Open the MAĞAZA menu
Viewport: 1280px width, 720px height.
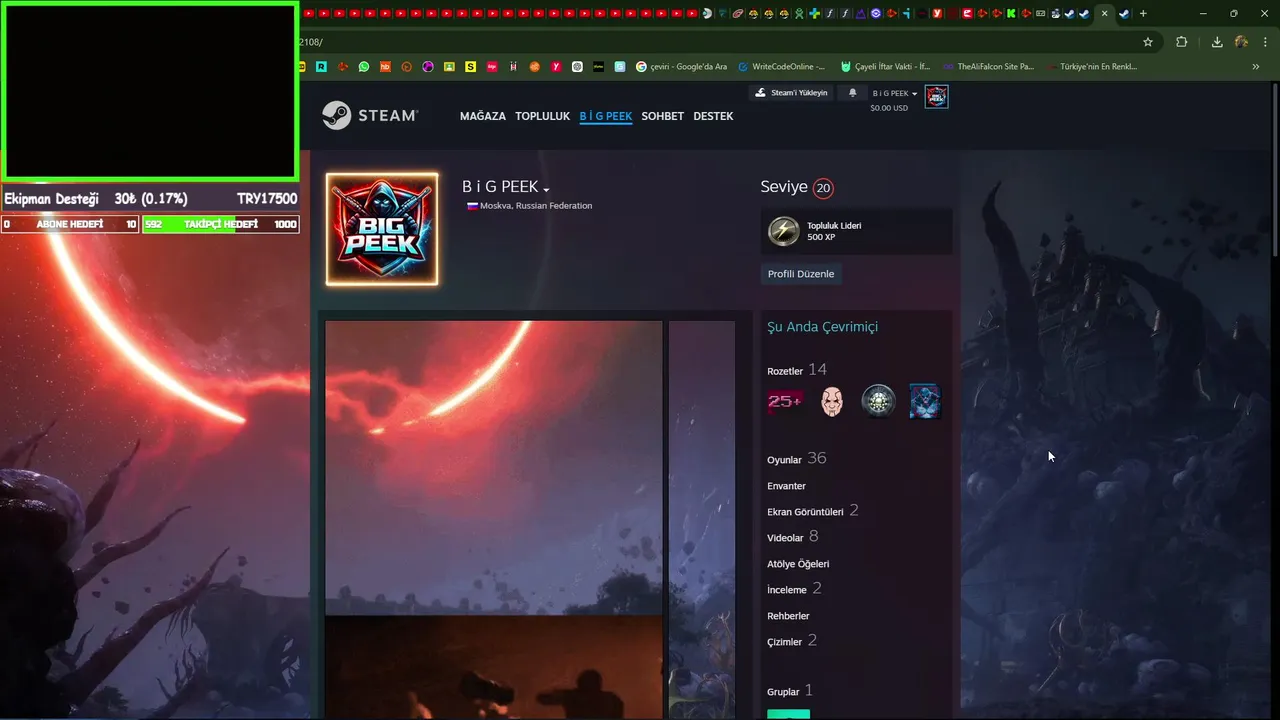click(483, 116)
